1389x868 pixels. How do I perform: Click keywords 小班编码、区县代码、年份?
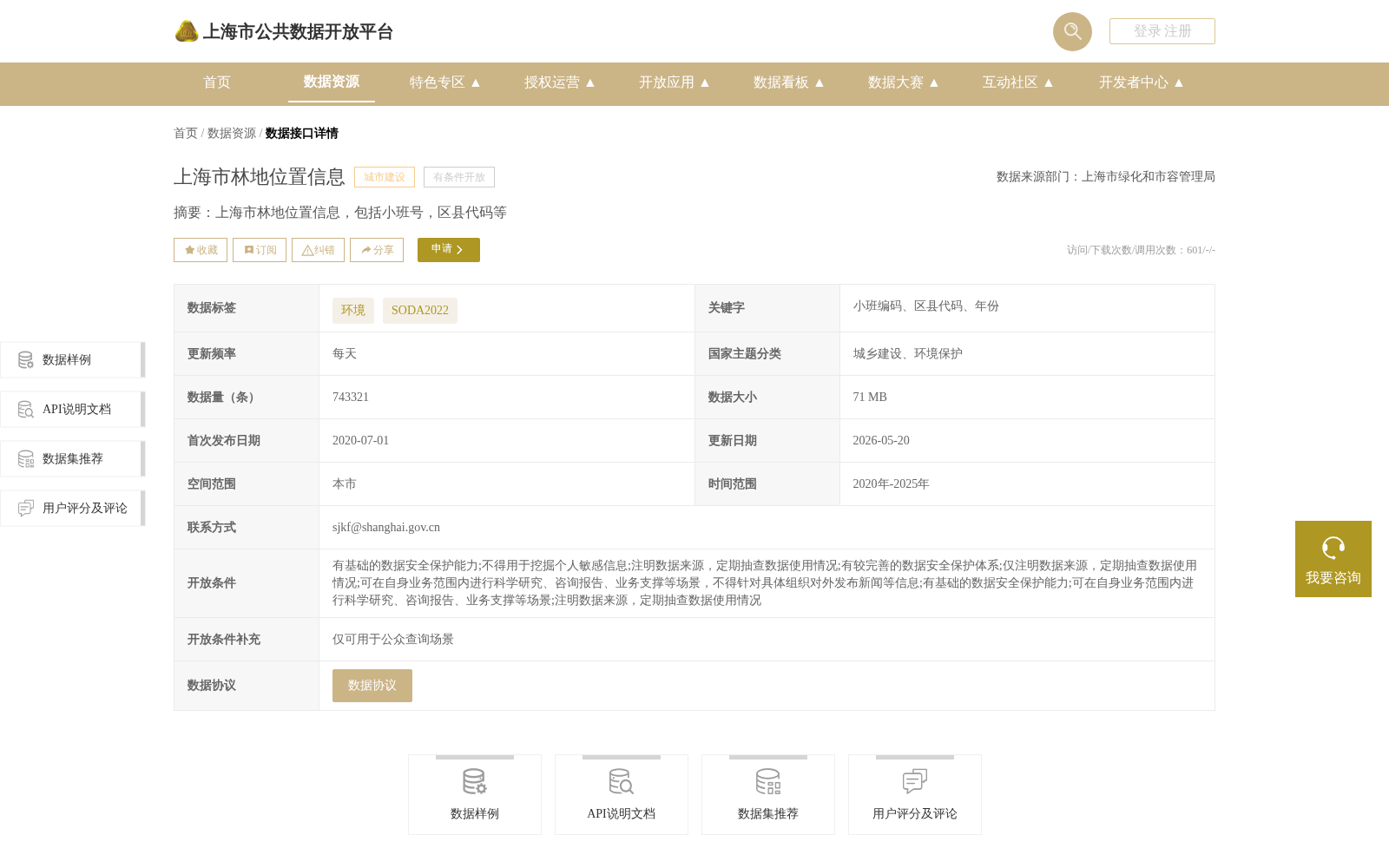click(925, 306)
